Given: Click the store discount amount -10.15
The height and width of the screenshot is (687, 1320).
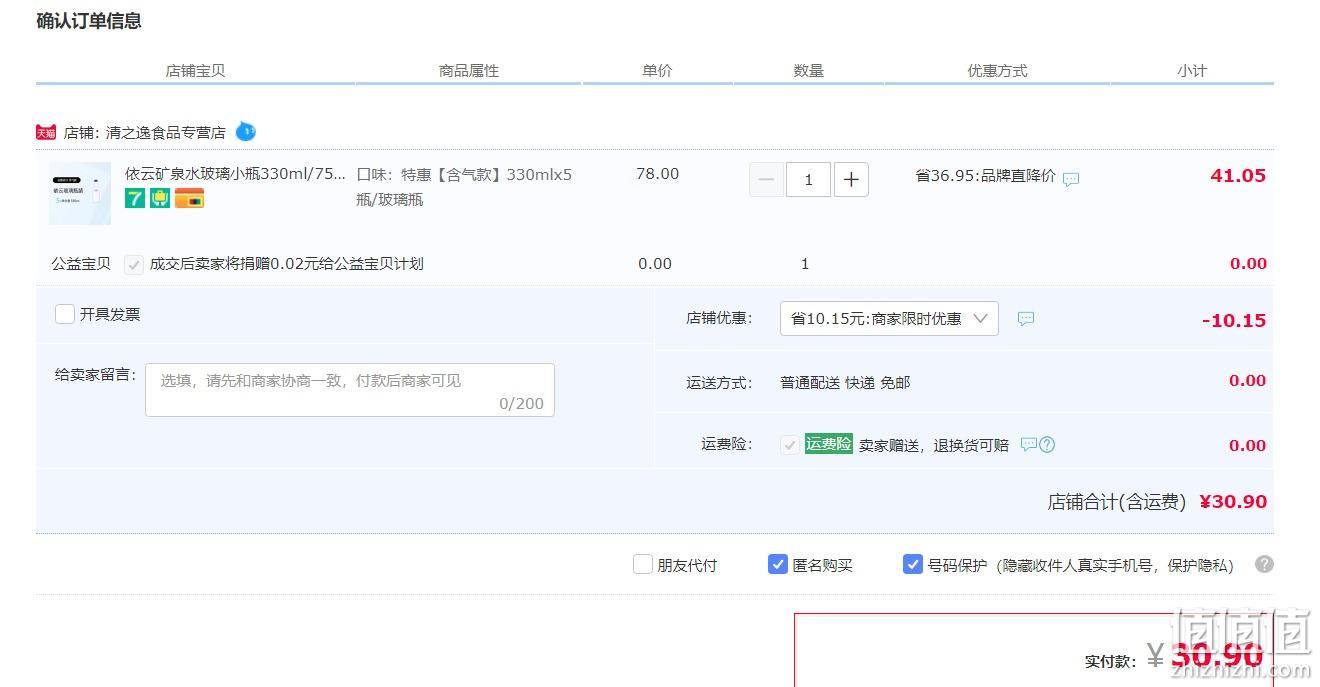Looking at the screenshot, I should point(1234,321).
